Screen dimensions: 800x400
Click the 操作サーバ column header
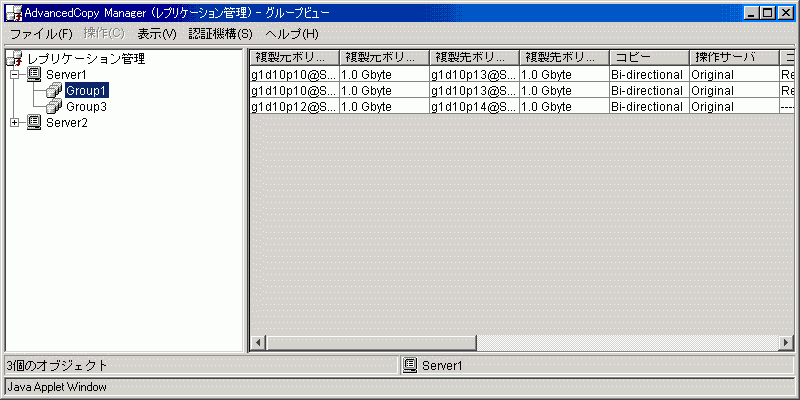734,57
